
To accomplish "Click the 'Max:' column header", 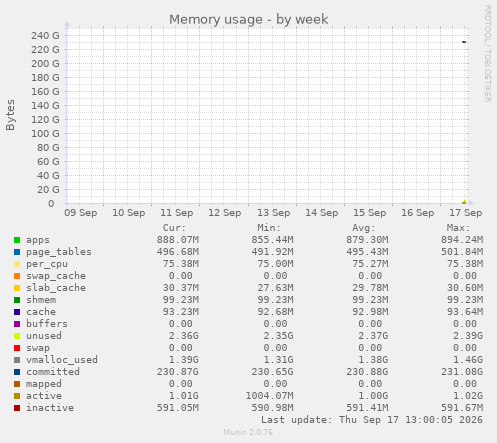I will click(458, 228).
